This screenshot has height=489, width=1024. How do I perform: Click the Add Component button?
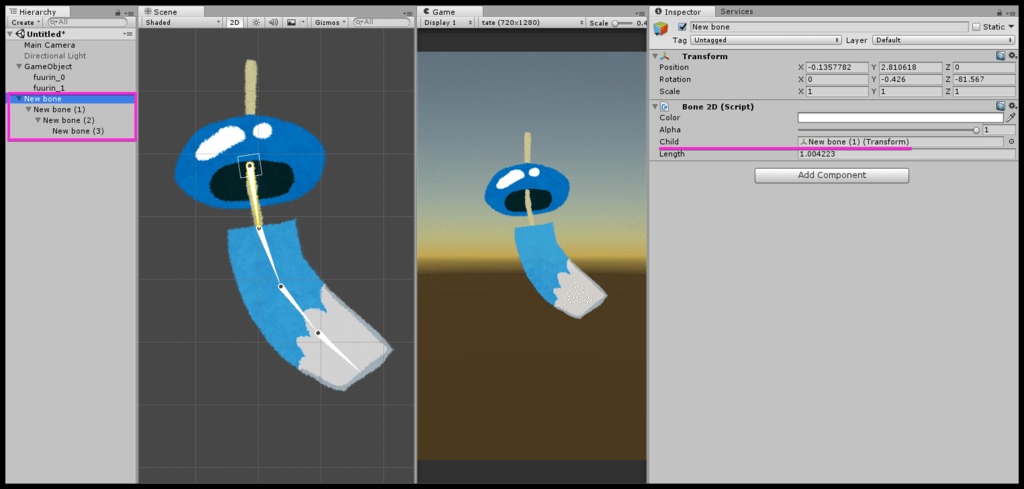(831, 175)
